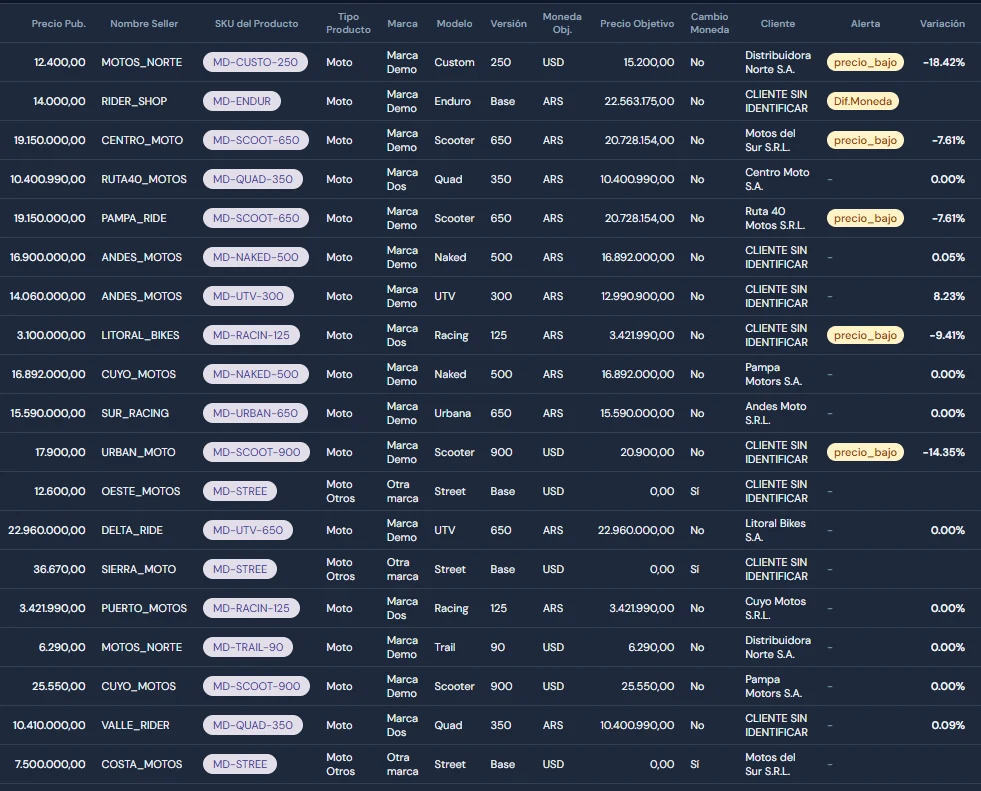Image resolution: width=981 pixels, height=791 pixels.
Task: Open the MD-SCOOT-650 tag in CENTRO_MOTO row
Action: [x=256, y=140]
